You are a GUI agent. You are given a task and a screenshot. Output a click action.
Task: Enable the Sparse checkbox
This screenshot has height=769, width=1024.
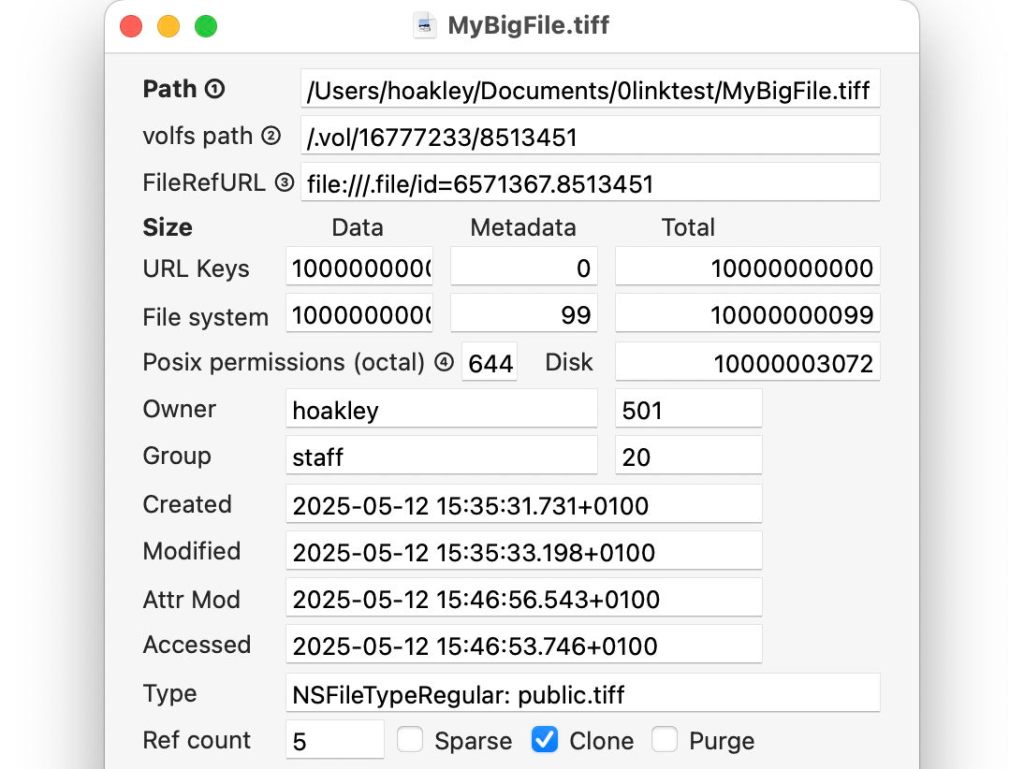pos(410,740)
